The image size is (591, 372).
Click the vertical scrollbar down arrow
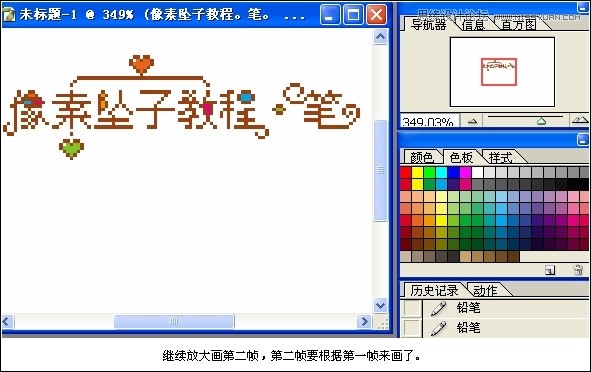point(380,305)
